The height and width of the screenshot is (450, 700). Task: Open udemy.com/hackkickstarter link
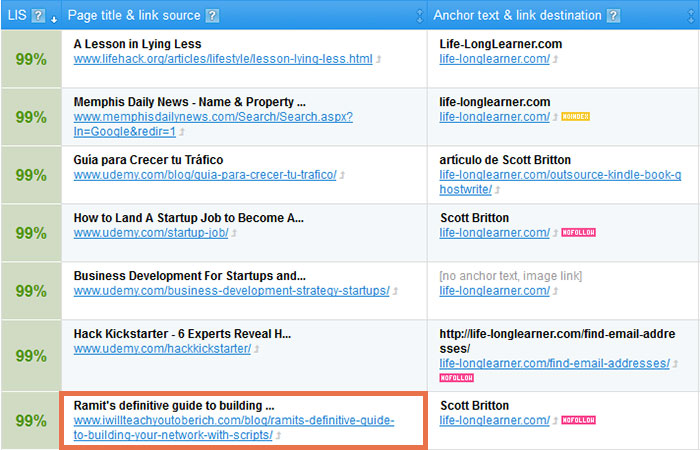click(162, 349)
